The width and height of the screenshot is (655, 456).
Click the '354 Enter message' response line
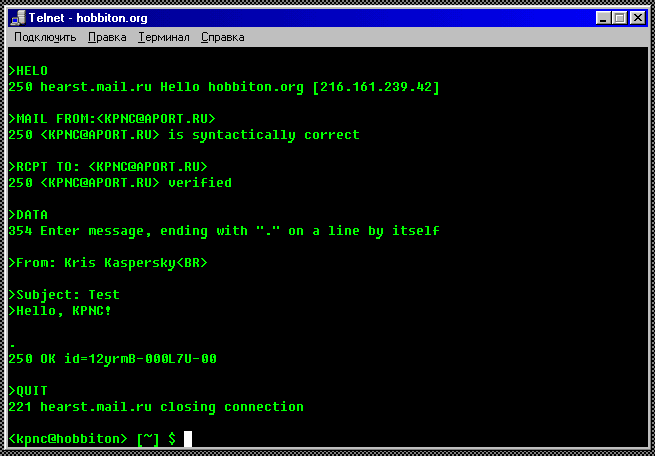[224, 231]
